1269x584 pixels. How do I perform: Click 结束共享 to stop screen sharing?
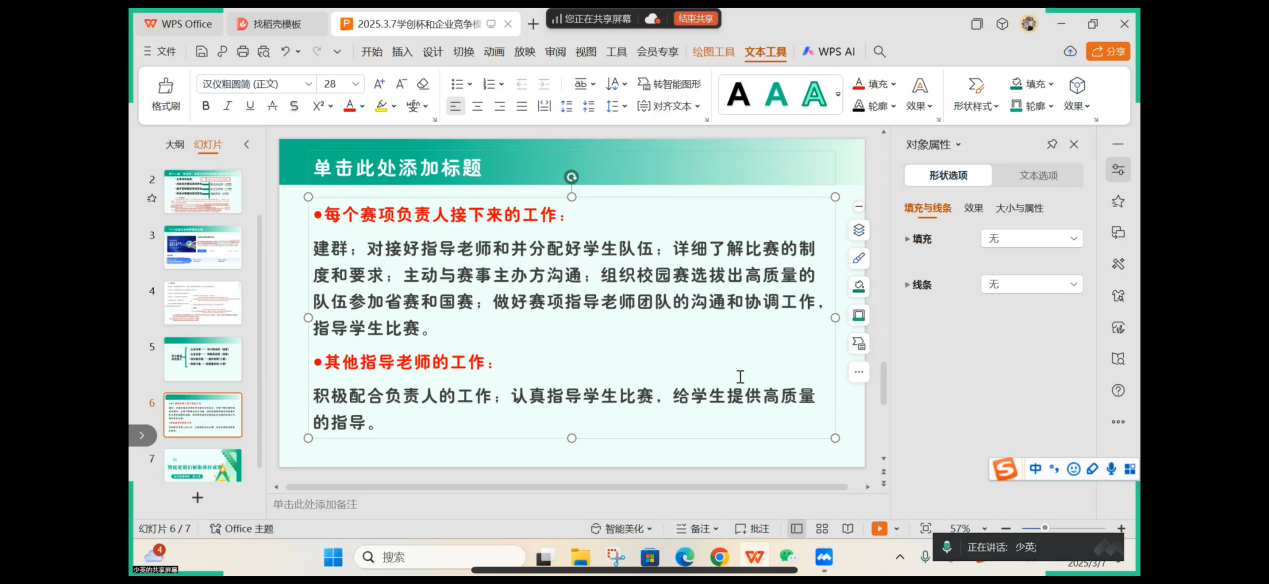click(x=695, y=18)
